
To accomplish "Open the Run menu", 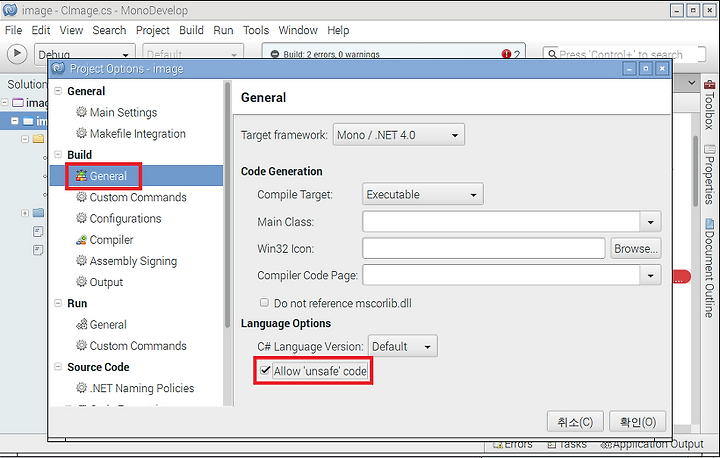I will (223, 30).
